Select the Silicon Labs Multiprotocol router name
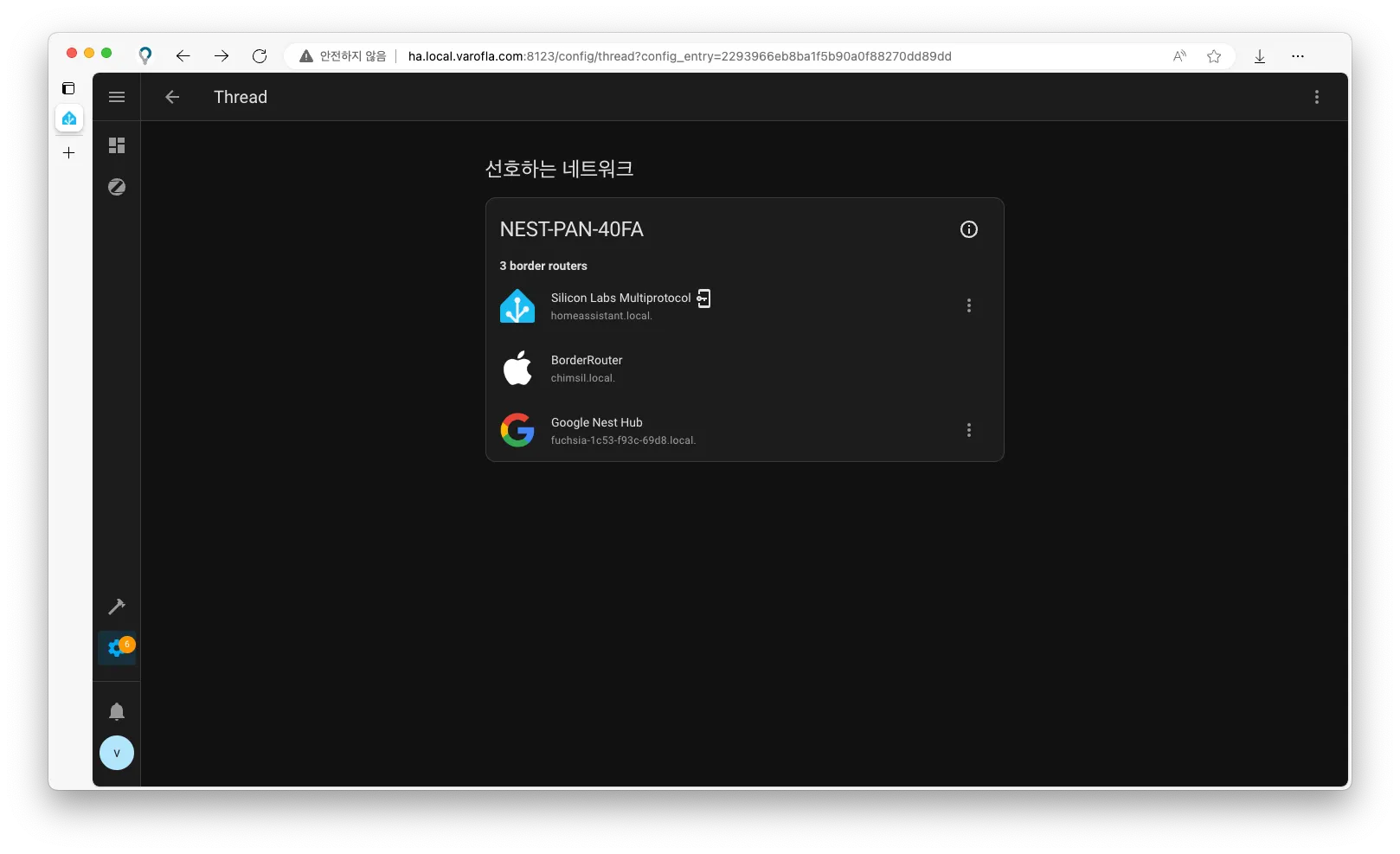Image resolution: width=1400 pixels, height=854 pixels. pyautogui.click(x=621, y=298)
